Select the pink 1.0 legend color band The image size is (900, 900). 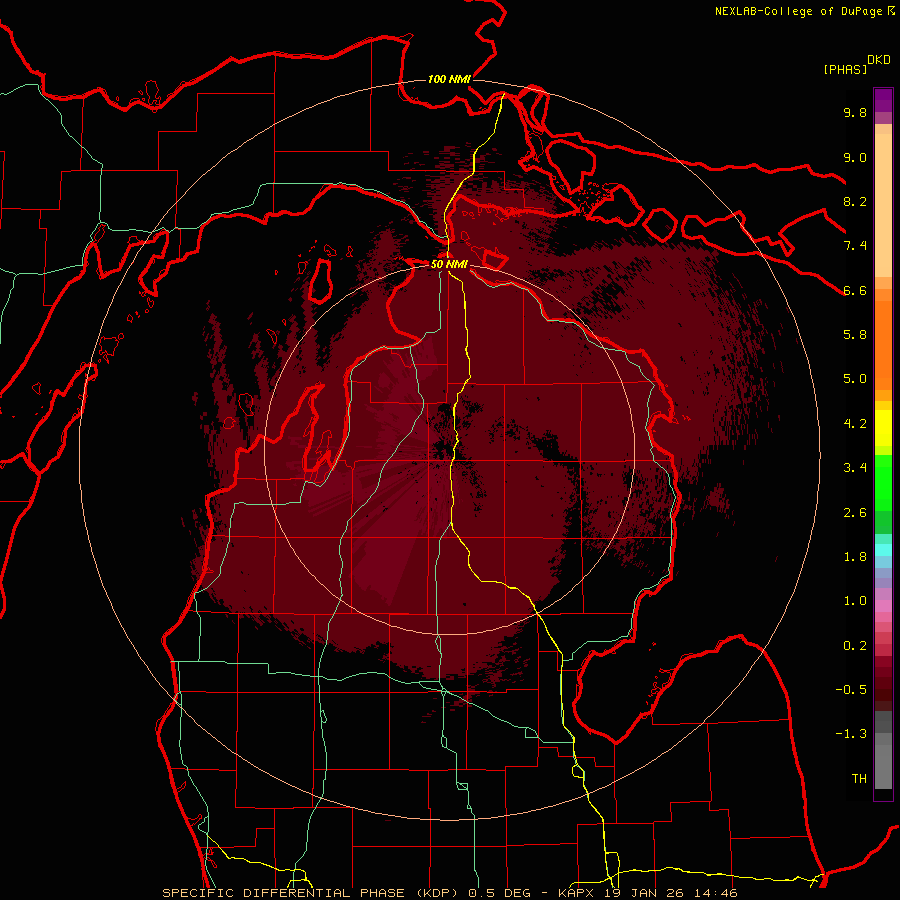883,604
